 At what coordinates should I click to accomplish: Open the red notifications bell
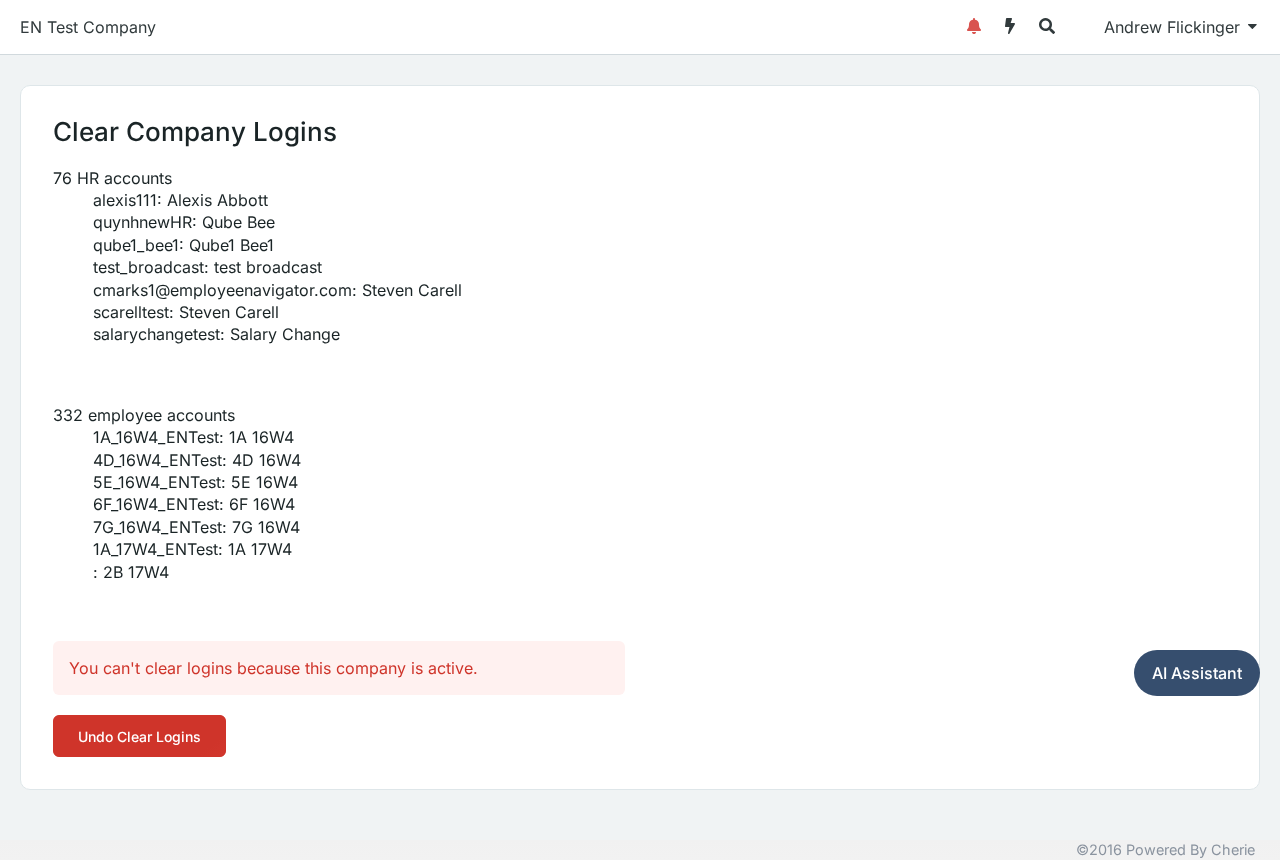coord(974,27)
